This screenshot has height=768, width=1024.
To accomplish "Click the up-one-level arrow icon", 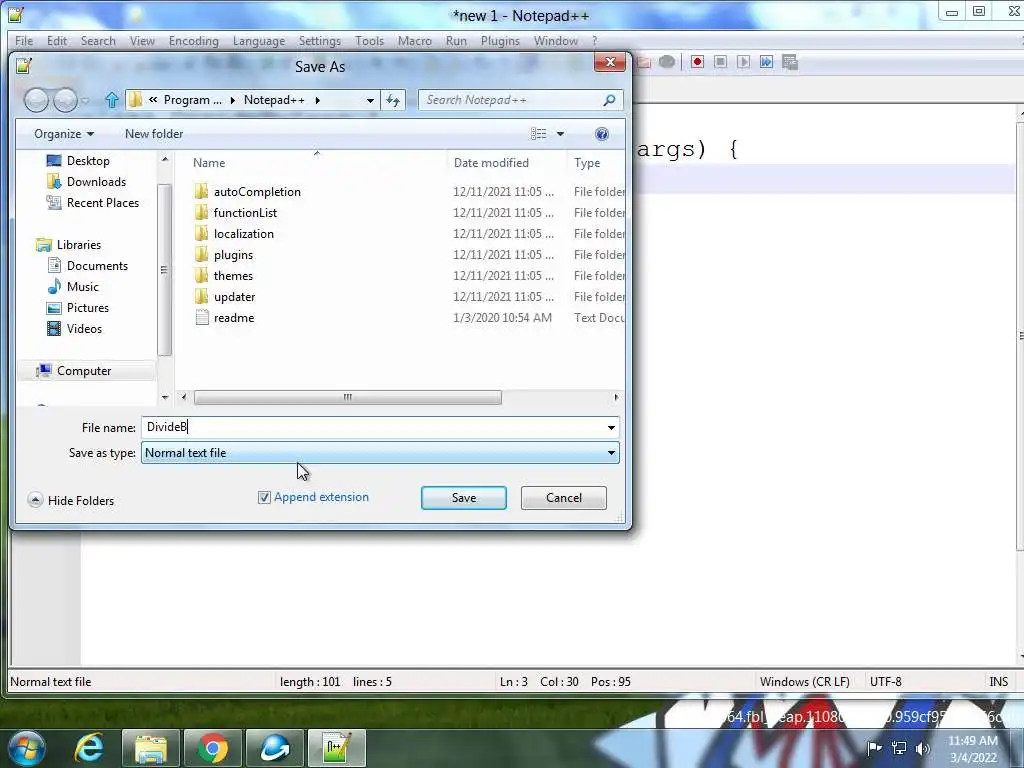I will pos(112,100).
